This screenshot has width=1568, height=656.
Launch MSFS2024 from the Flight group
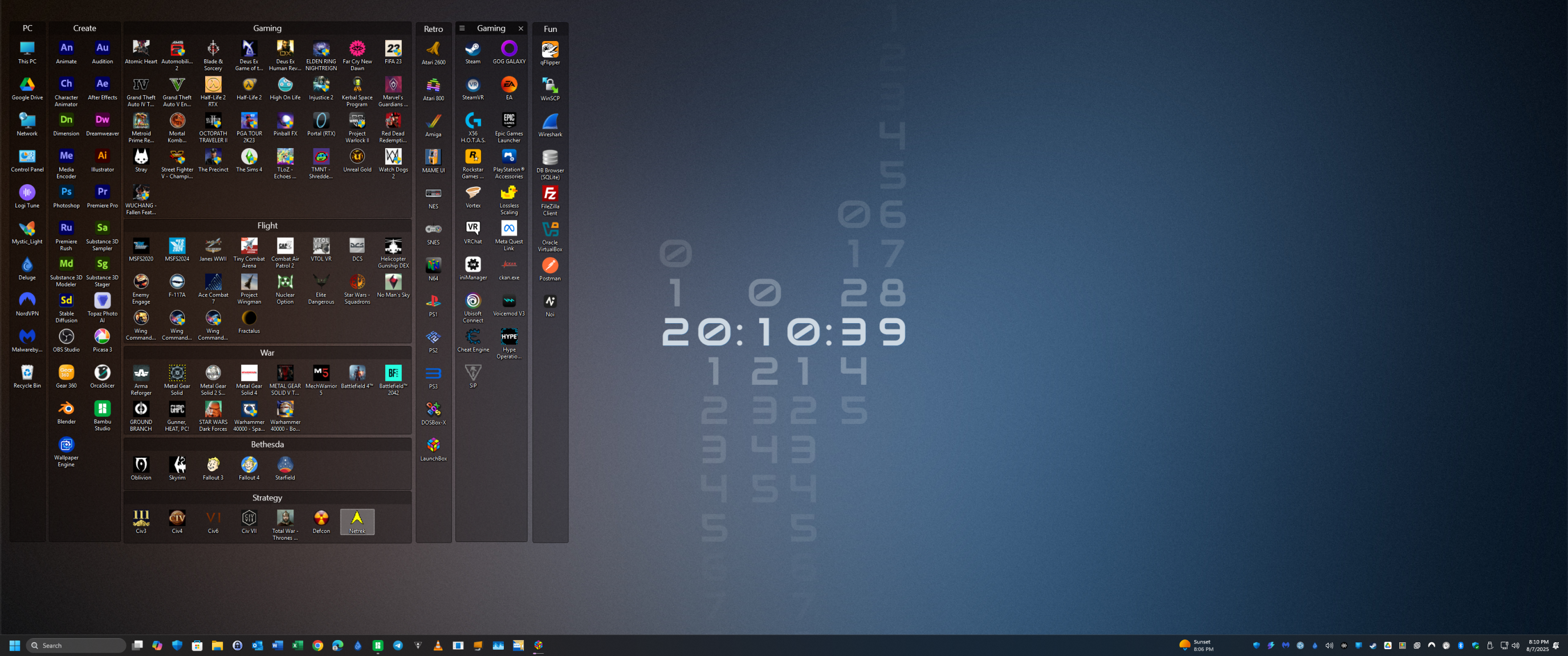[x=177, y=250]
